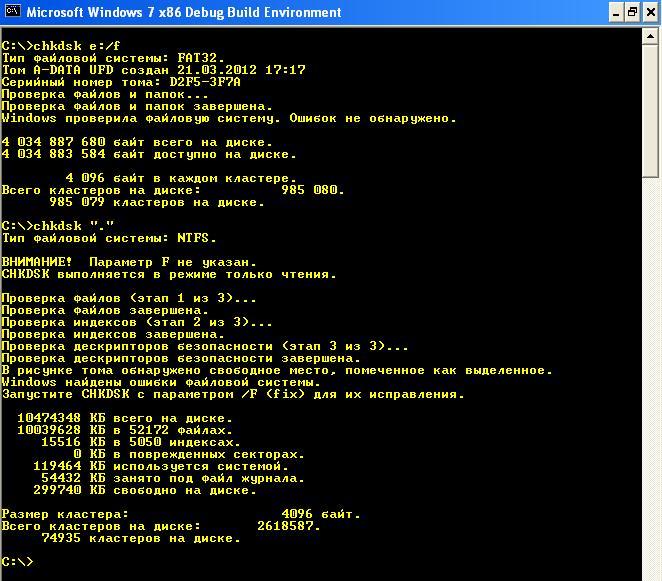Click '74935 кластеров на диске.' line
This screenshot has height=581, width=662.
coord(141,538)
